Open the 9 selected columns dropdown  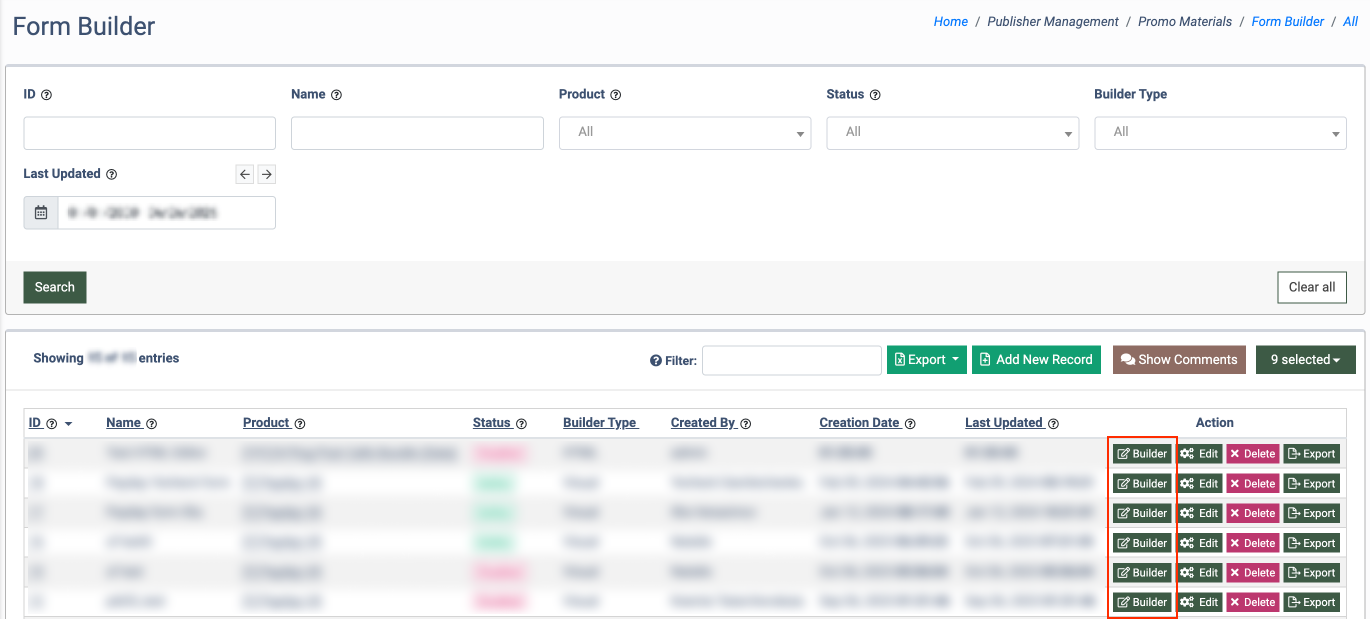[1305, 360]
